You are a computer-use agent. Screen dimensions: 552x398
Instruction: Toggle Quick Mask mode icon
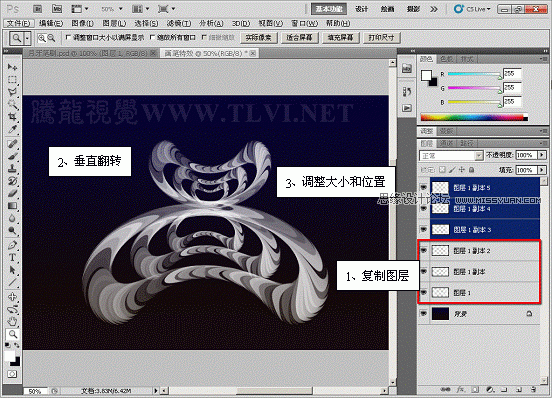pos(12,374)
